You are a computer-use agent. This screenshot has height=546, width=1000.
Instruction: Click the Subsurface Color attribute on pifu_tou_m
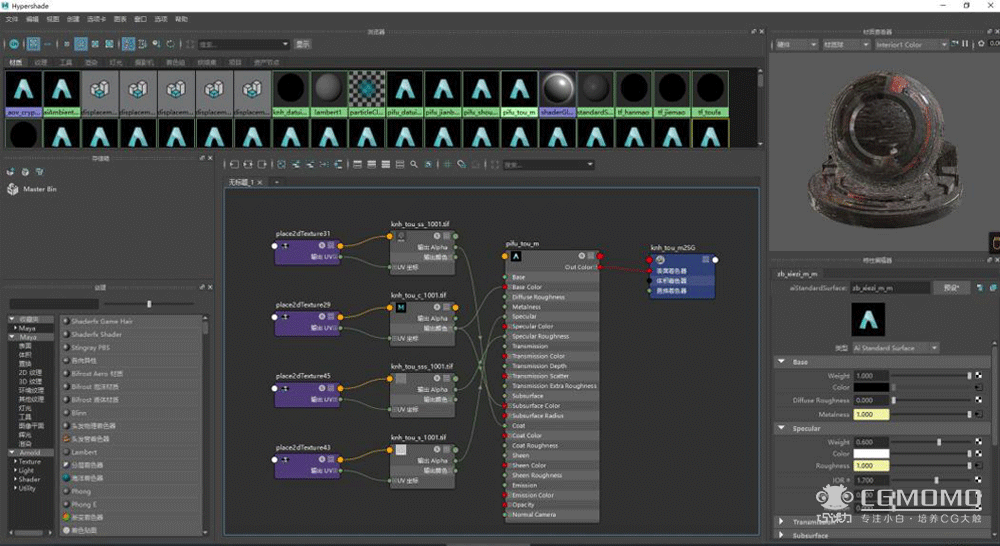pos(536,406)
